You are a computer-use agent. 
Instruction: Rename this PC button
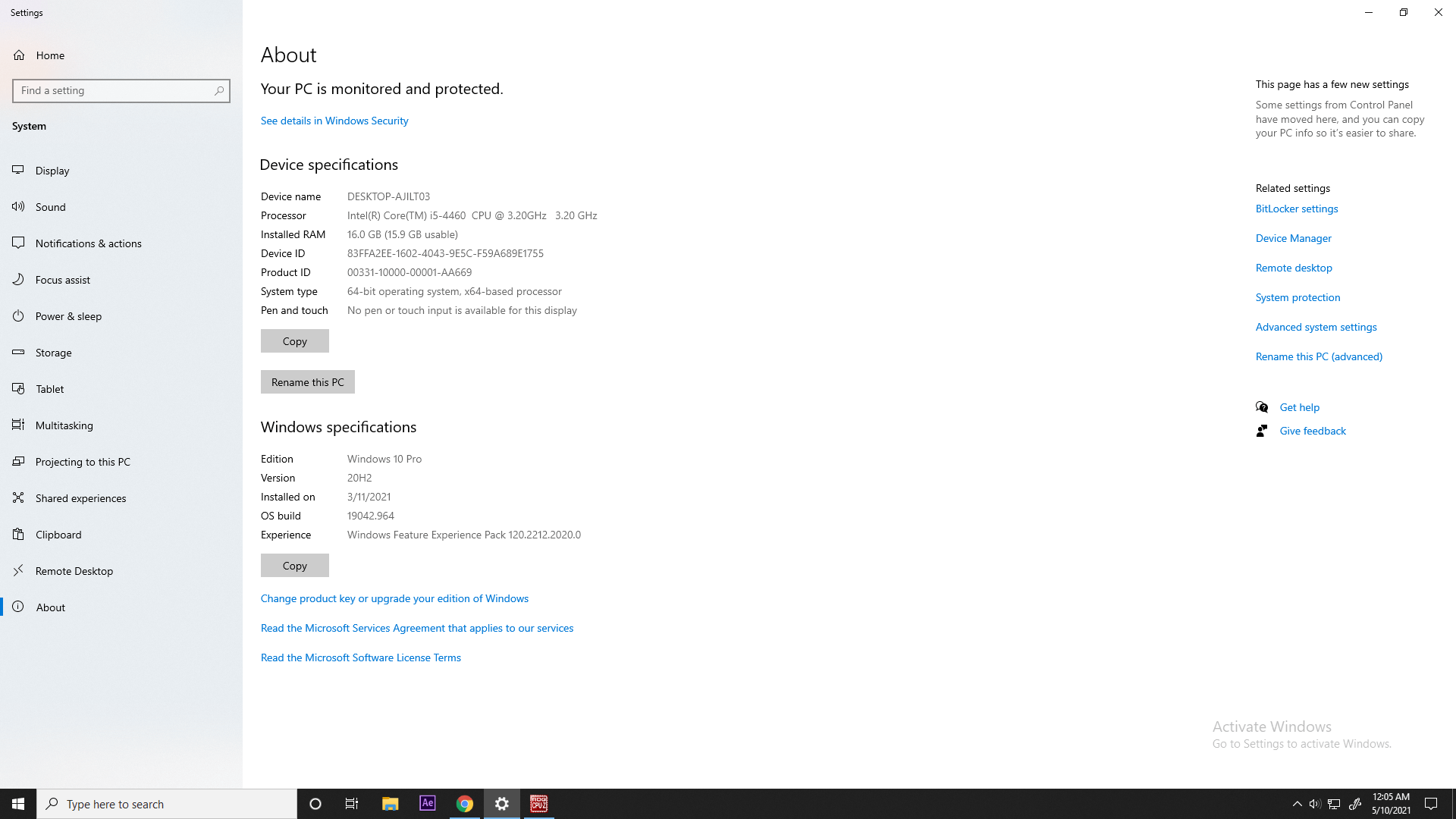pyautogui.click(x=307, y=381)
